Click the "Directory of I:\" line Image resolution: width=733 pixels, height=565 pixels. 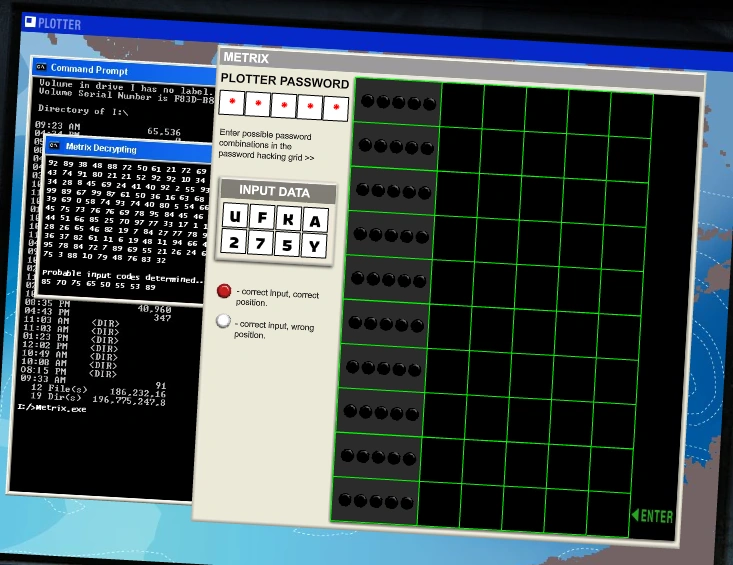pyautogui.click(x=83, y=110)
